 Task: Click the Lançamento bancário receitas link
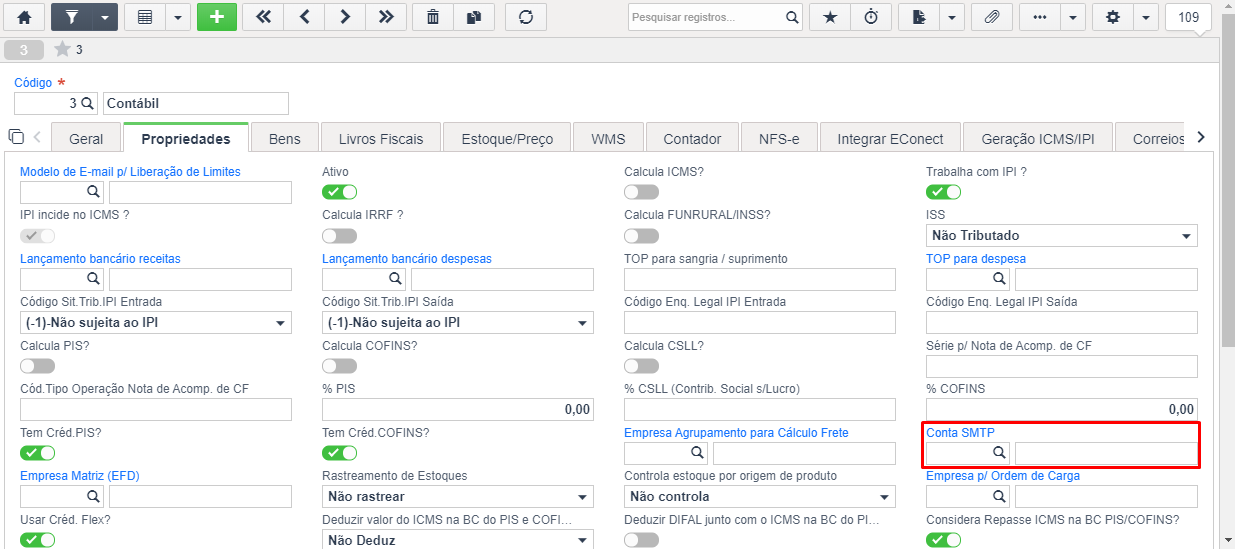(x=100, y=259)
